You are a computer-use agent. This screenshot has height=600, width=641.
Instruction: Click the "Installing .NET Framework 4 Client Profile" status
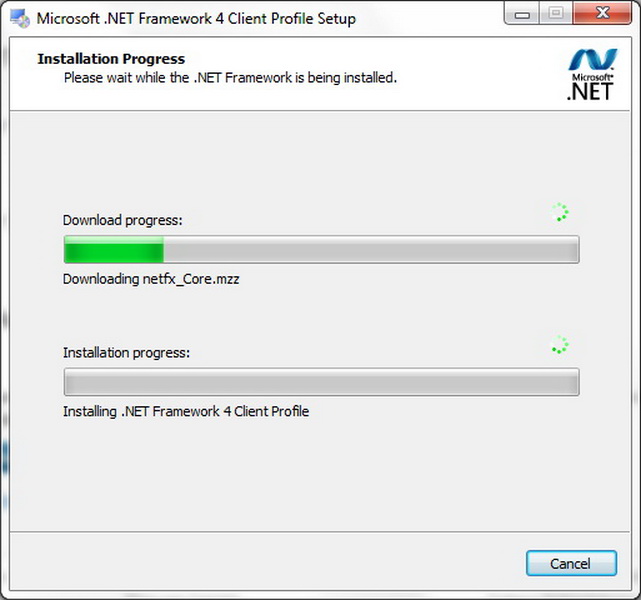[x=186, y=411]
